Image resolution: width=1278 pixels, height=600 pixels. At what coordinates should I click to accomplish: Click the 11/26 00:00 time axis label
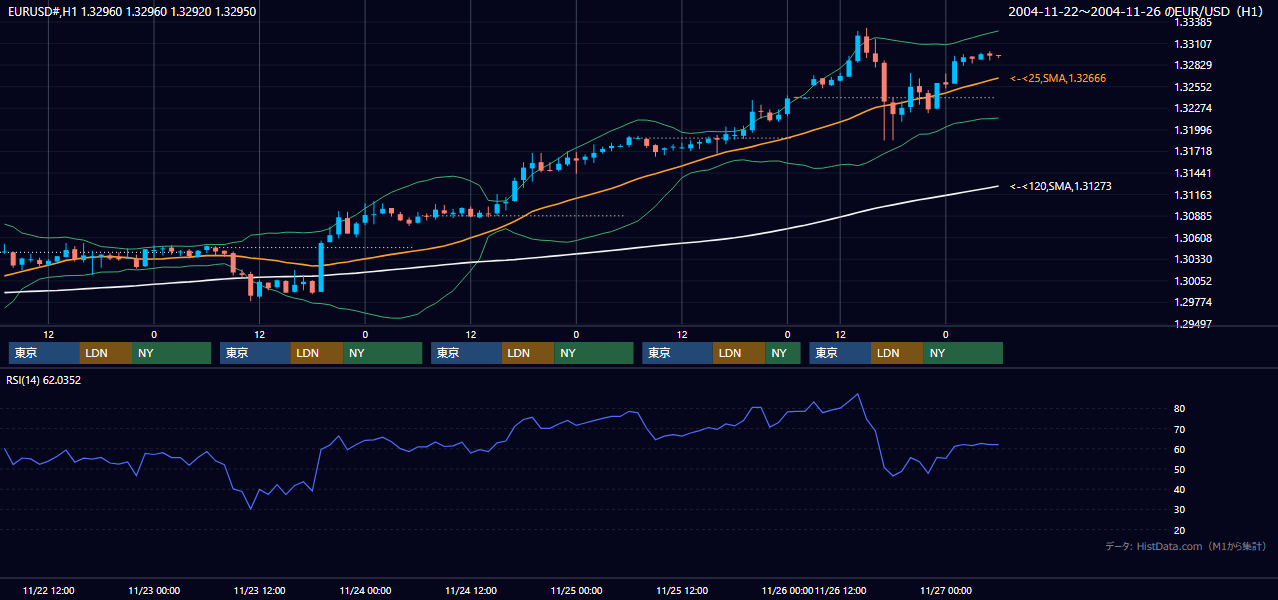(788, 590)
